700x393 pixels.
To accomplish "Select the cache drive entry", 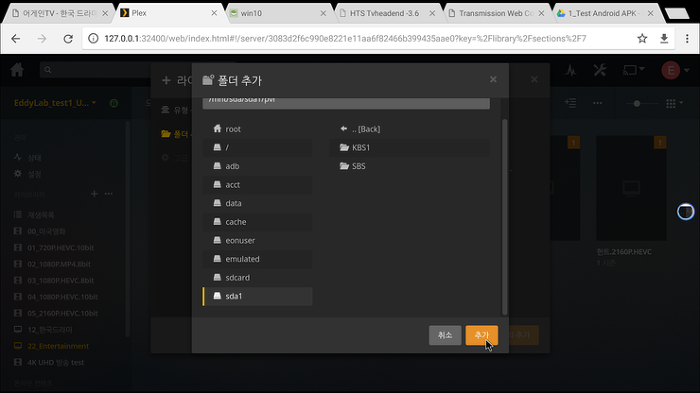I will pyautogui.click(x=258, y=222).
